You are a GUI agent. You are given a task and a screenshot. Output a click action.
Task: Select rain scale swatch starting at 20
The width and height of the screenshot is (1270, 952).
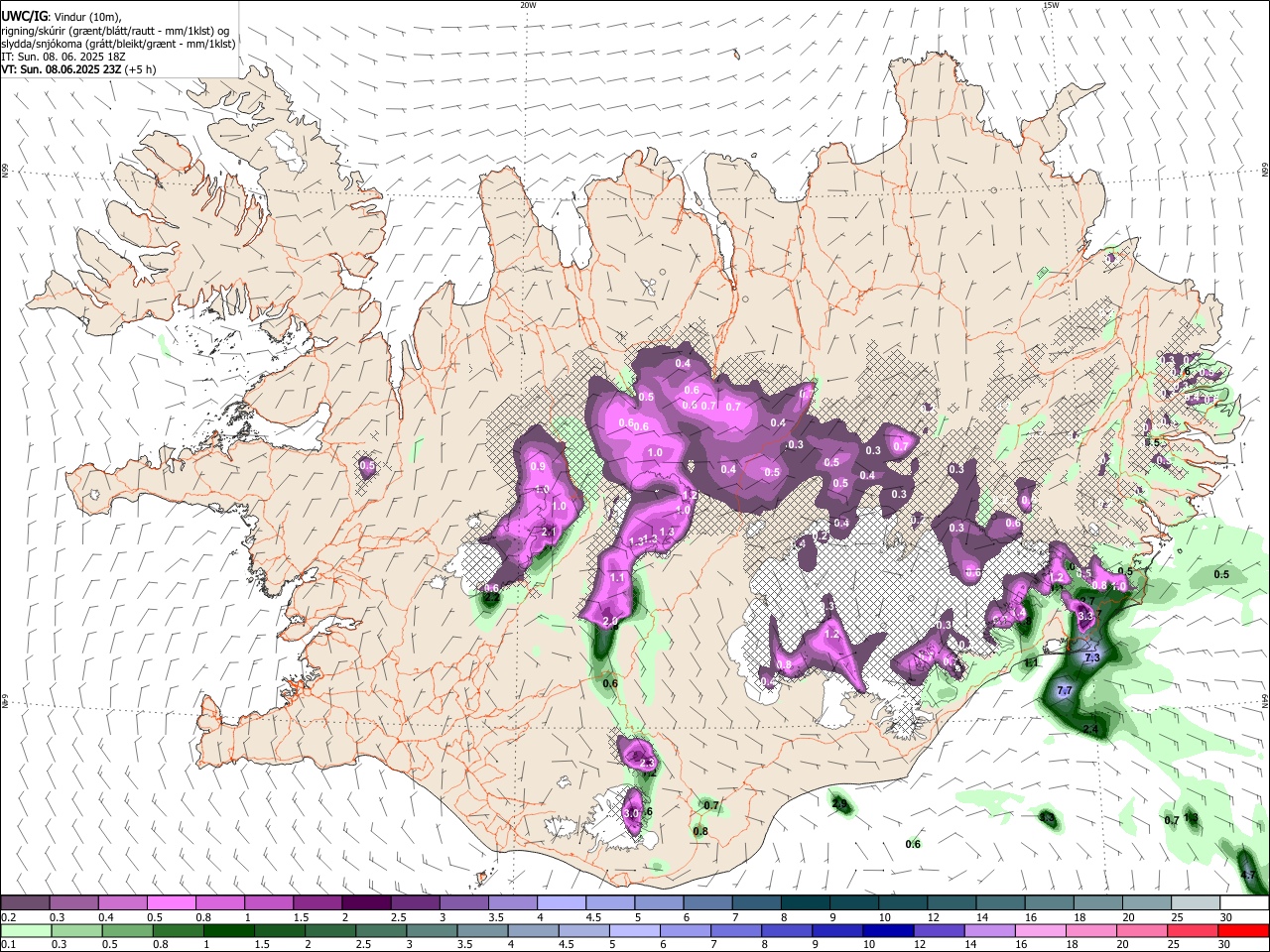coord(1141,930)
